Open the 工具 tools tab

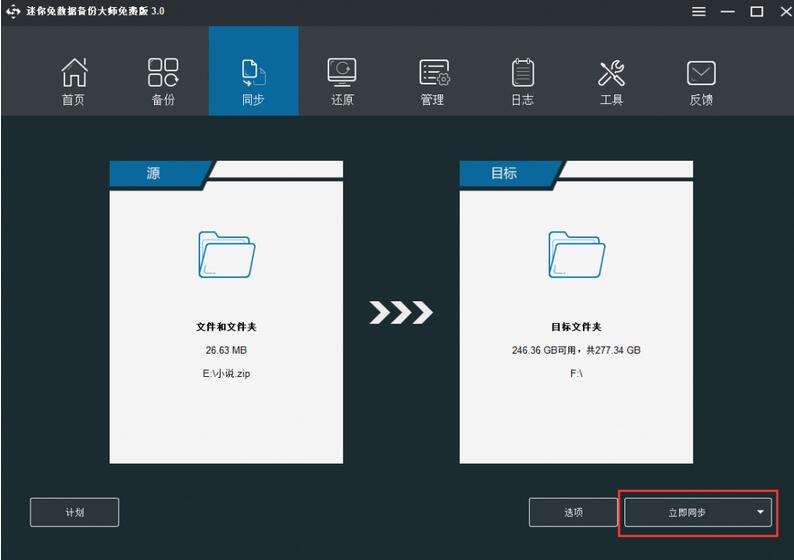click(x=611, y=81)
